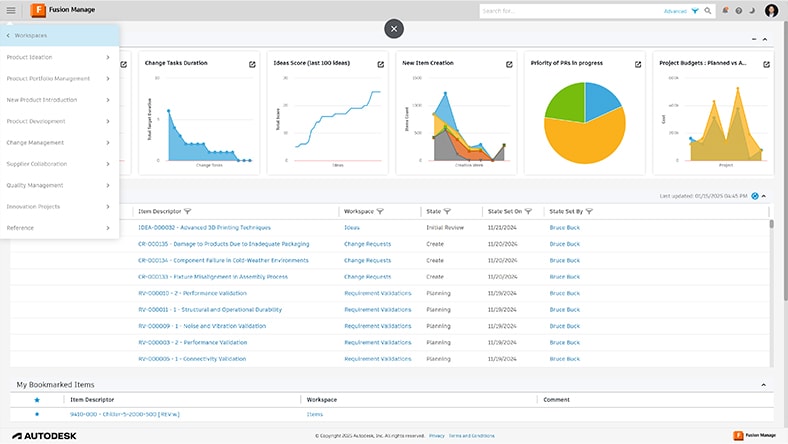Open the Ideas workspace link
Viewport: 788px width, 444px height.
(x=352, y=228)
